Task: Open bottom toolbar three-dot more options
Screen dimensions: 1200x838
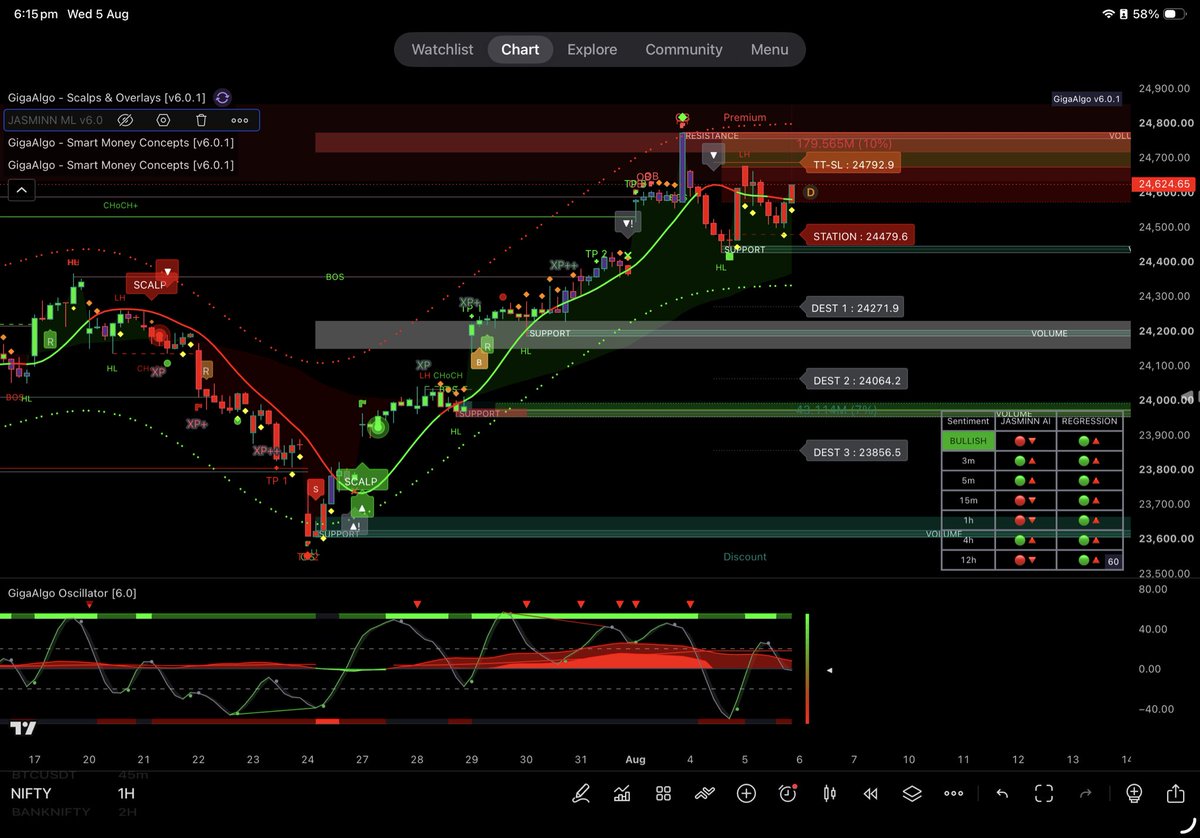Action: pyautogui.click(x=954, y=794)
